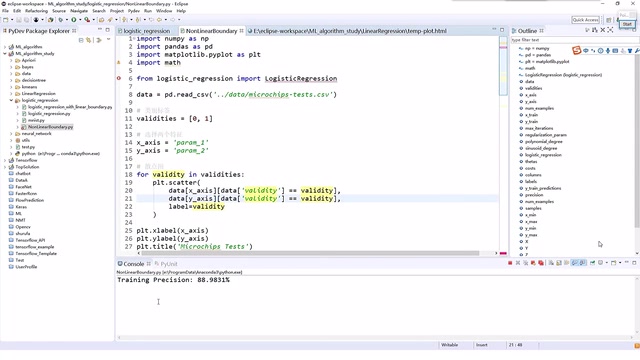Click the Last Edit Location icon
Image resolution: width=640 pixels, height=360 pixels.
tap(151, 20)
